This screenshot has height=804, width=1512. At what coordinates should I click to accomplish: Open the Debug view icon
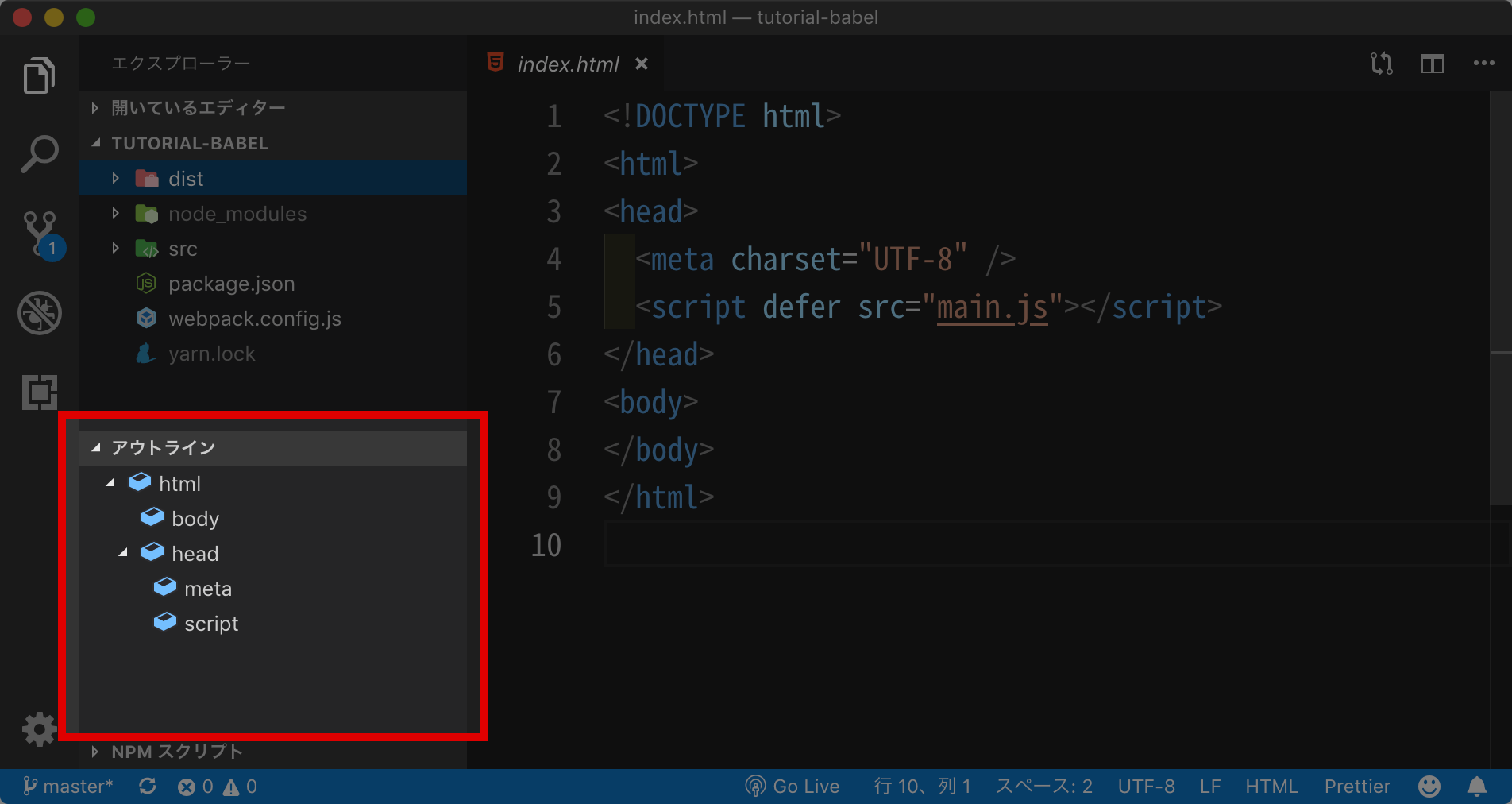click(39, 313)
